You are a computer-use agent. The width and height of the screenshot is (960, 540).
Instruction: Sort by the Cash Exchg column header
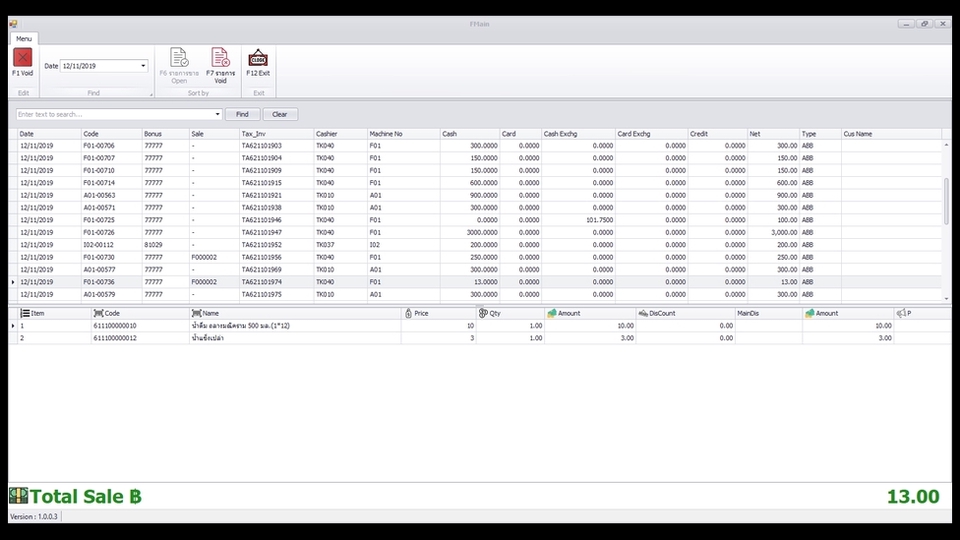(x=578, y=133)
